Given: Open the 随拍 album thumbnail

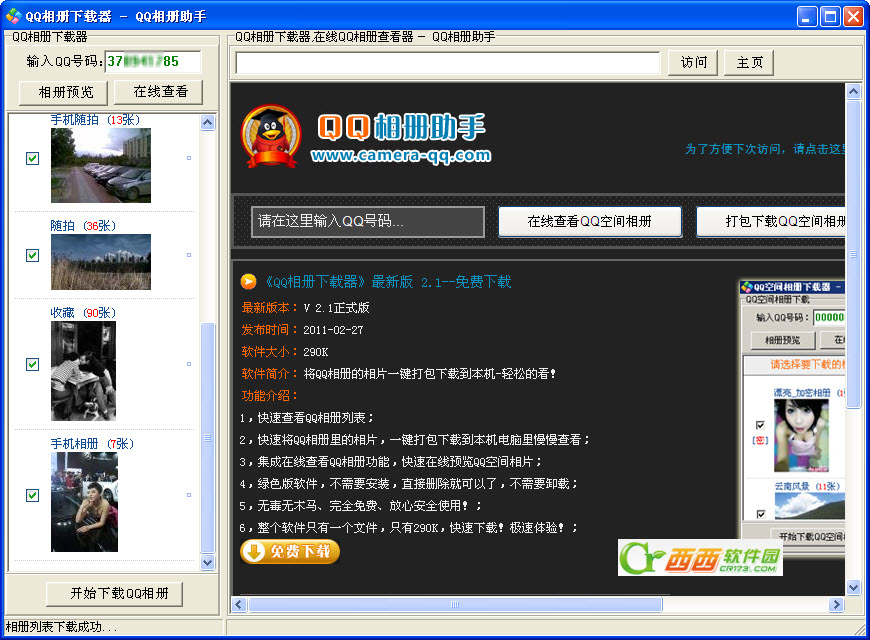Looking at the screenshot, I should coord(101,262).
